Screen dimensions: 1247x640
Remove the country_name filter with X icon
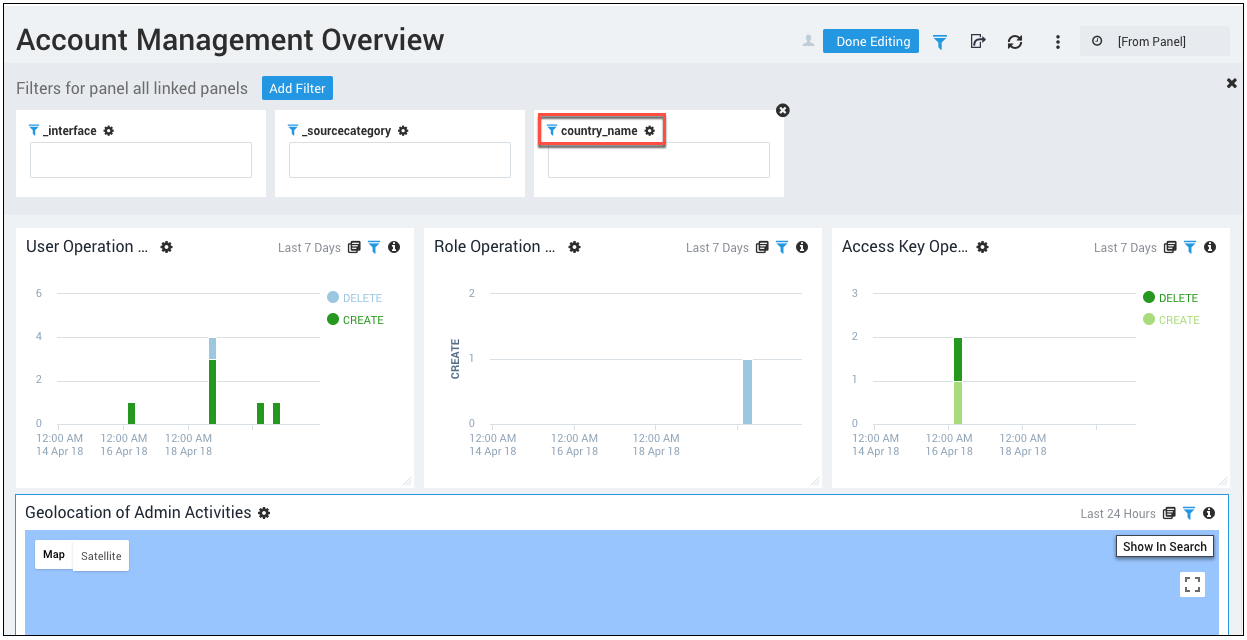point(783,110)
